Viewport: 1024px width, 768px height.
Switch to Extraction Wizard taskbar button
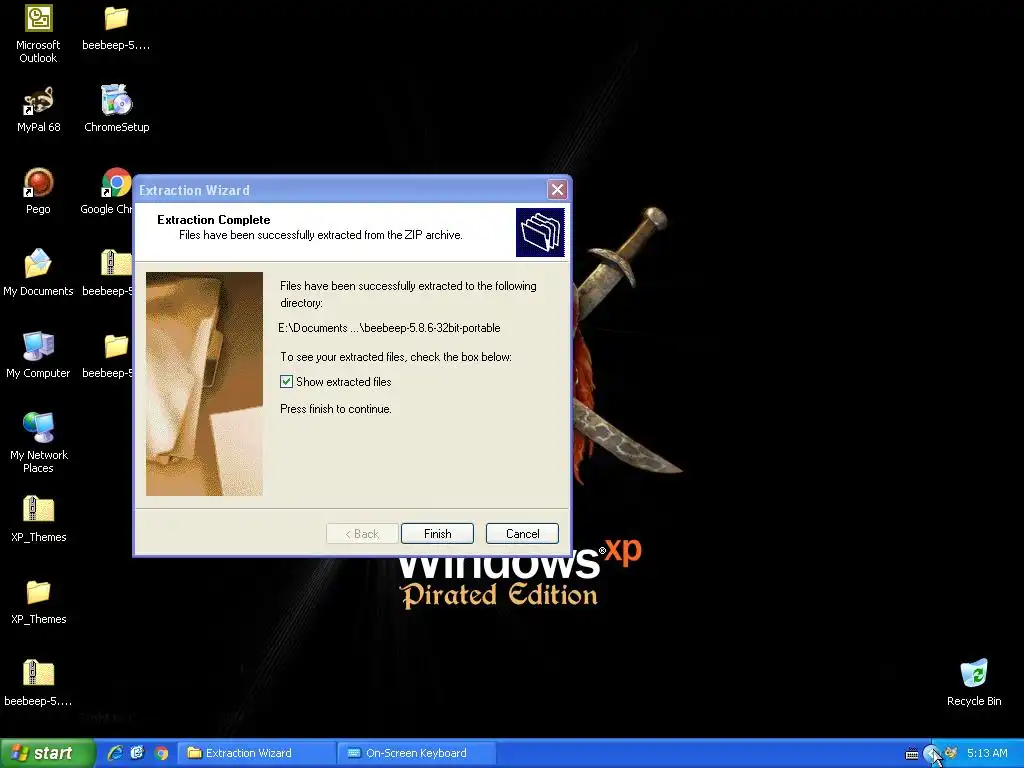pos(257,753)
